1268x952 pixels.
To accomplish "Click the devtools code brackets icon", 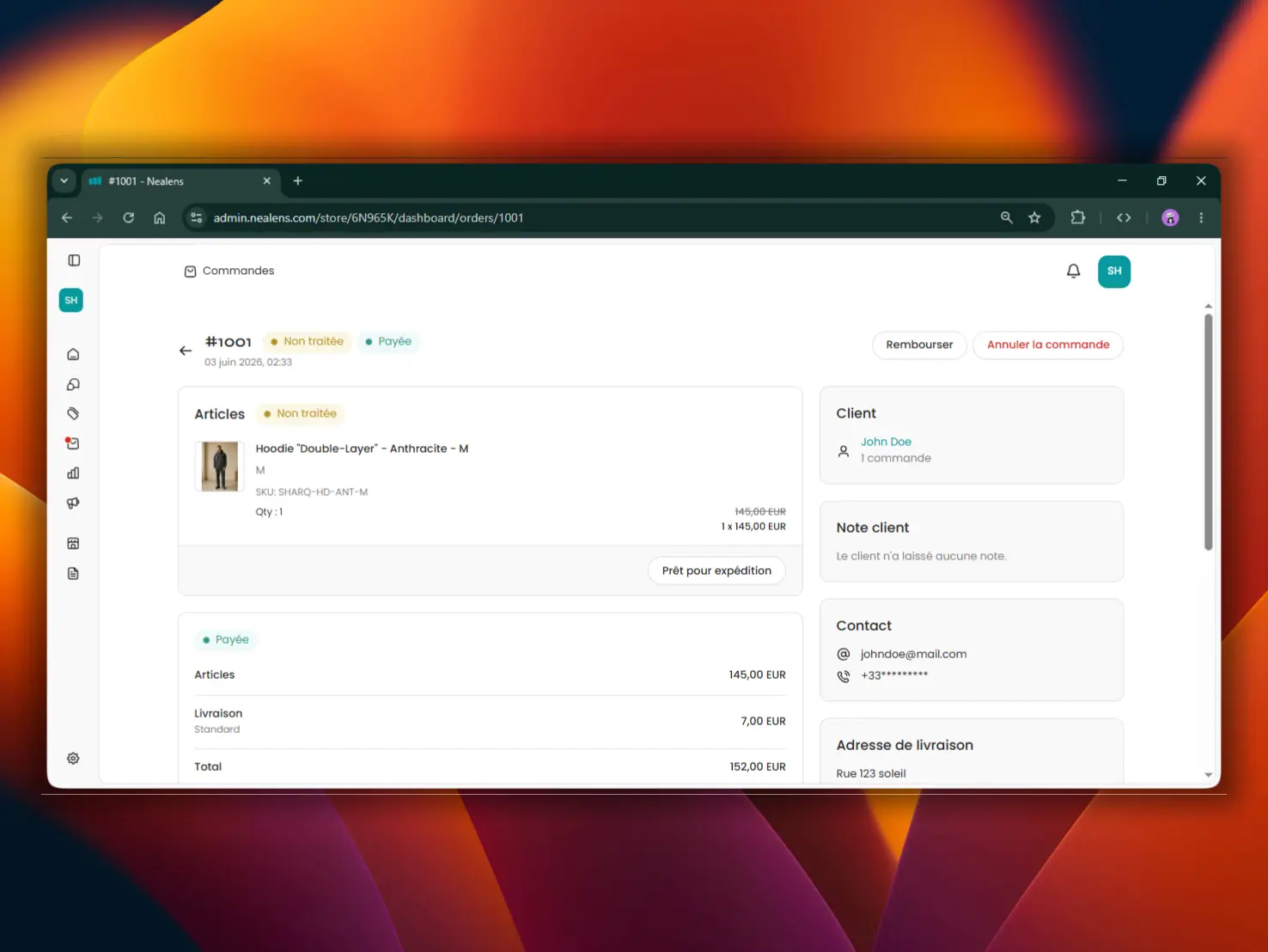I will [x=1124, y=218].
